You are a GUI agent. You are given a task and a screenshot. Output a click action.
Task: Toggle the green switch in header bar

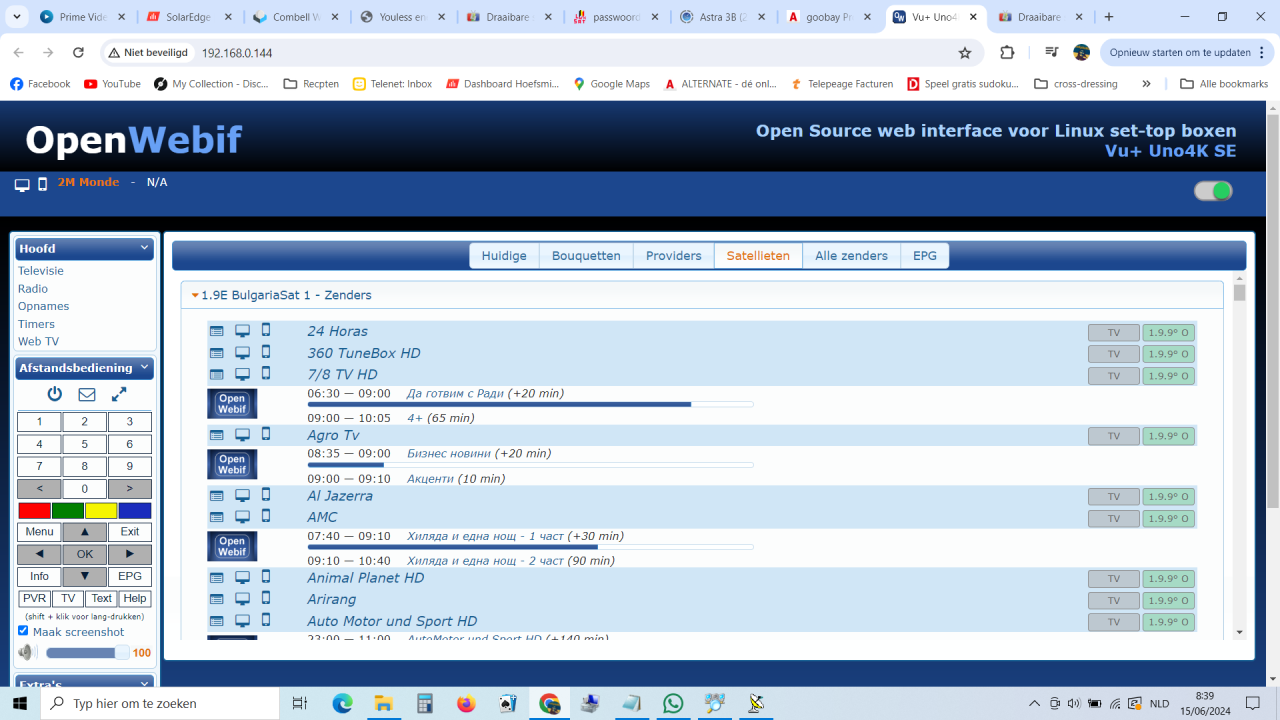pyautogui.click(x=1213, y=191)
